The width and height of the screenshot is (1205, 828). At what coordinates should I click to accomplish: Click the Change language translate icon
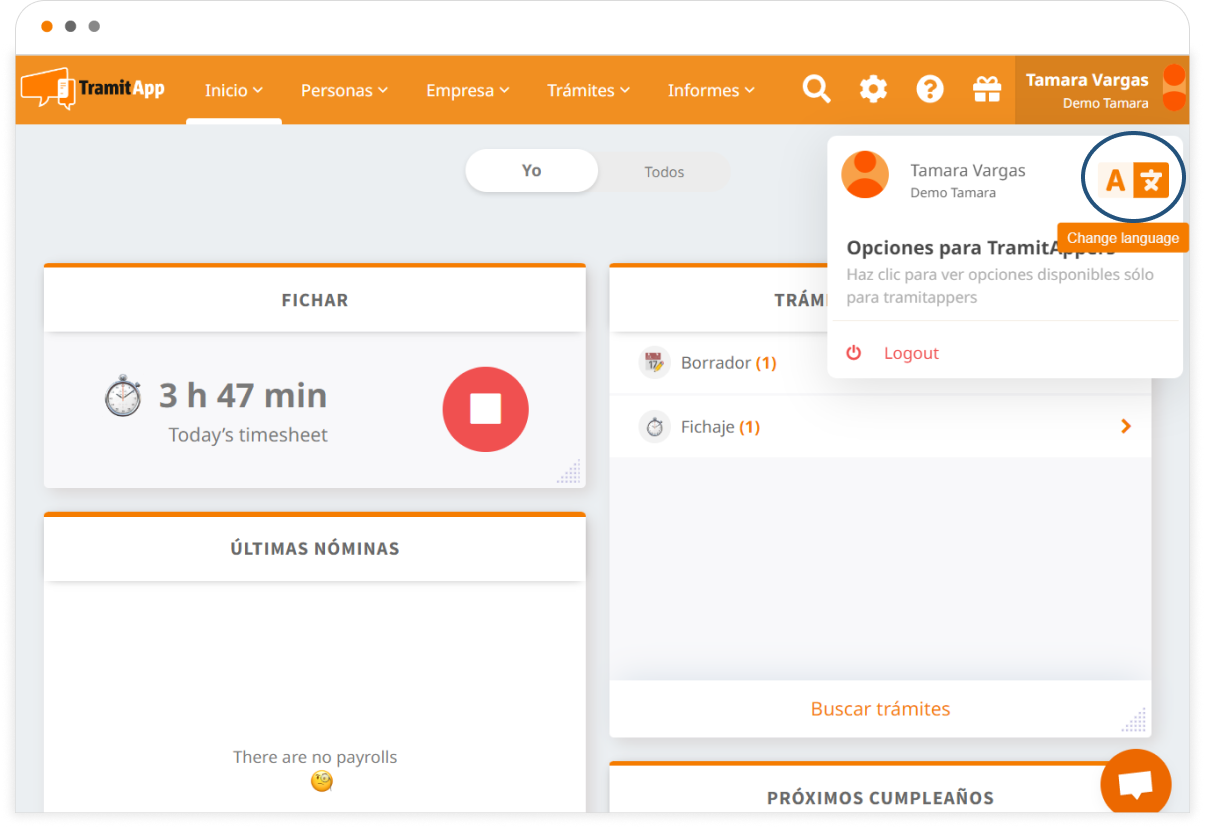1134,181
